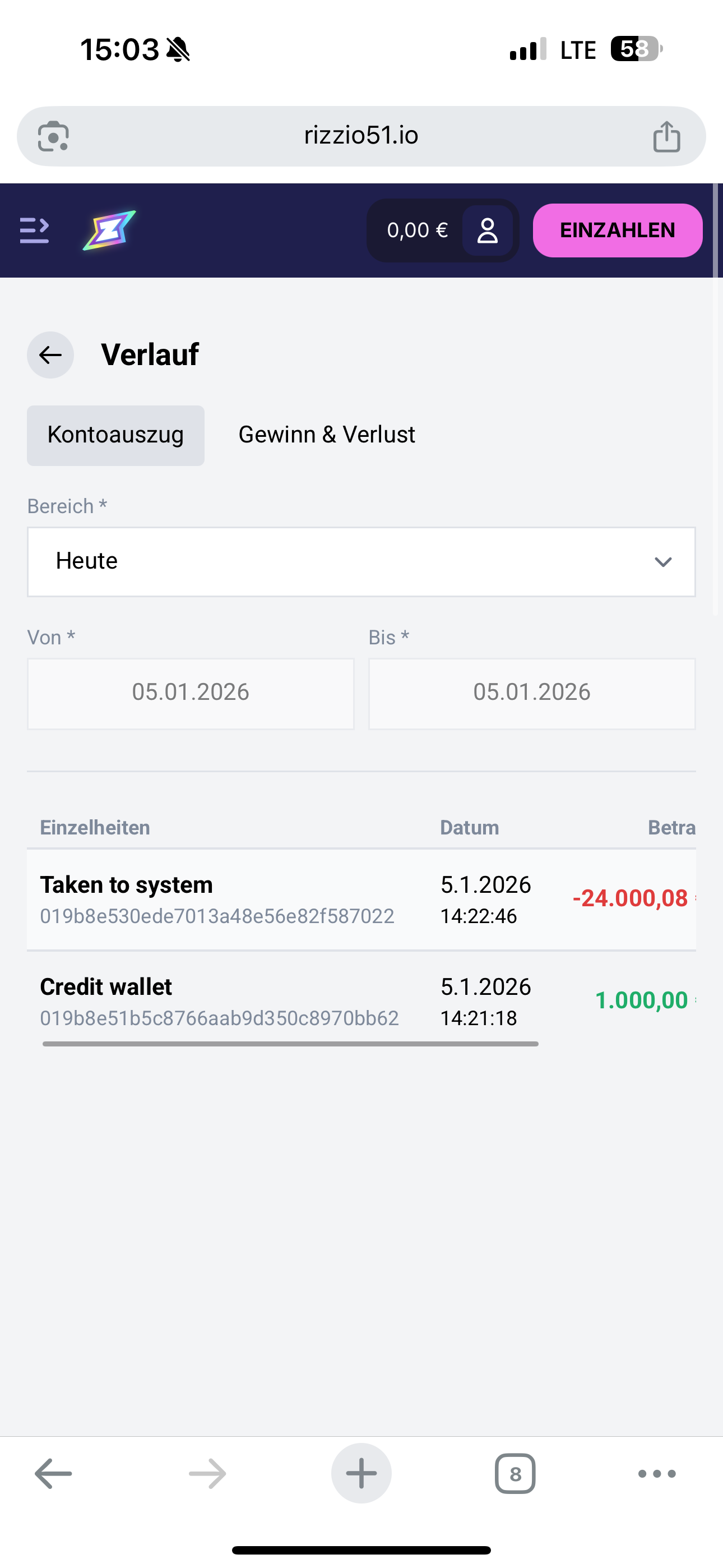Click the horizontal table scrollbar
The image size is (723, 1568).
(x=290, y=1044)
